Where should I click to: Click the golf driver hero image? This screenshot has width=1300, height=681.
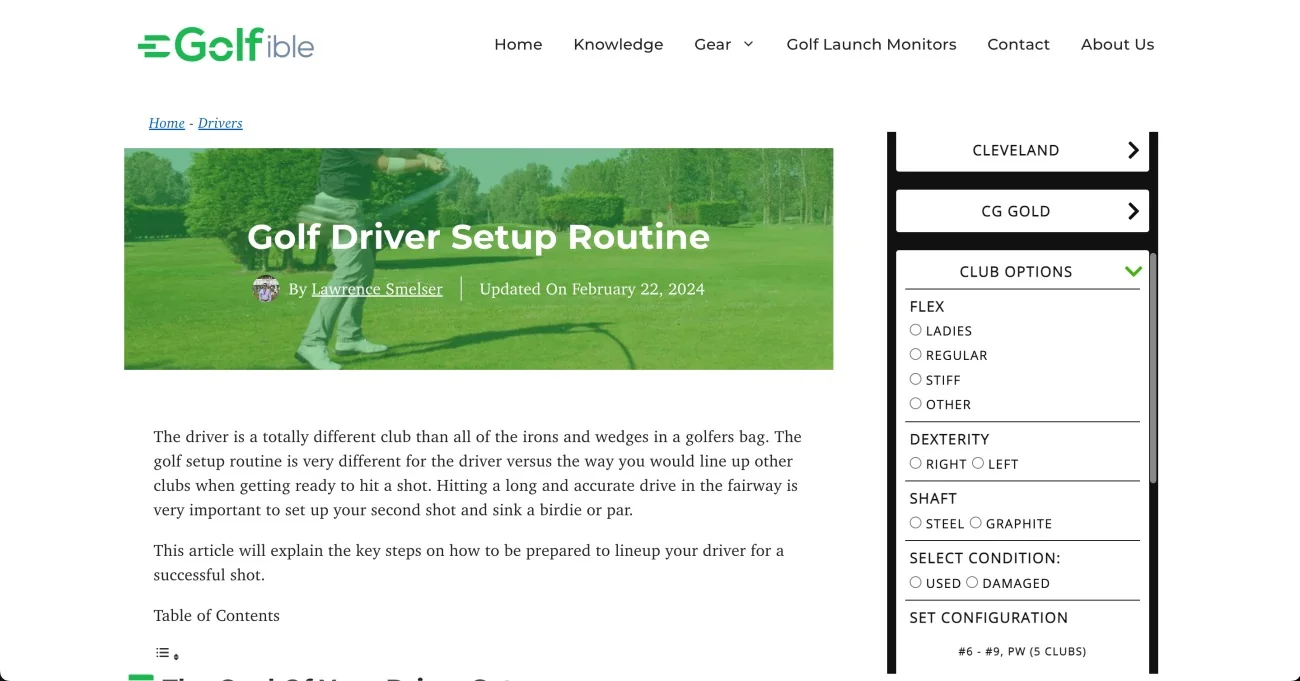tap(478, 259)
